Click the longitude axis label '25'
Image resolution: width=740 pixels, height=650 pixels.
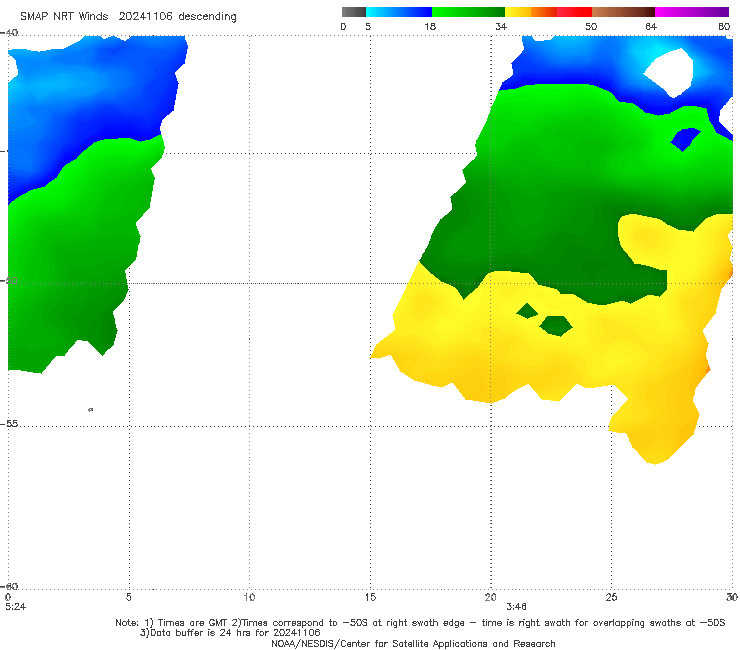tap(611, 597)
